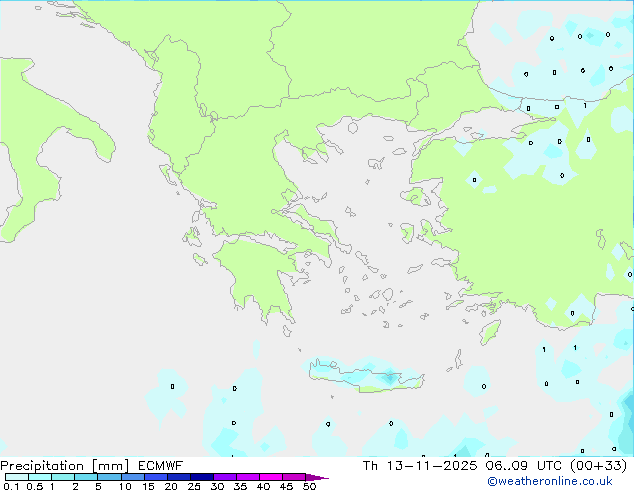Click the 'Precipitation' title word

coord(42,466)
